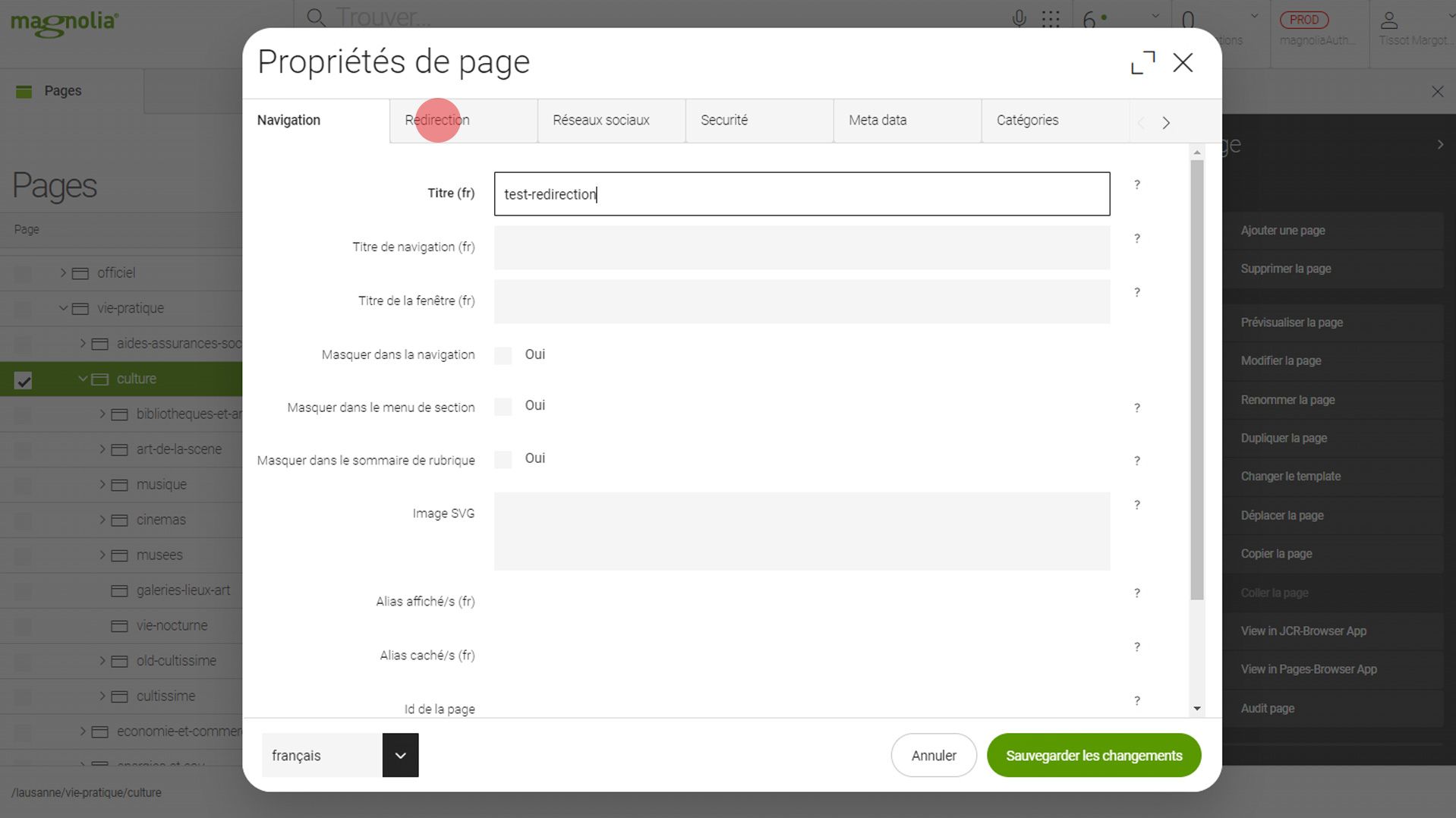Click Ajouter une page action
This screenshot has height=818, width=1456.
(x=1332, y=231)
